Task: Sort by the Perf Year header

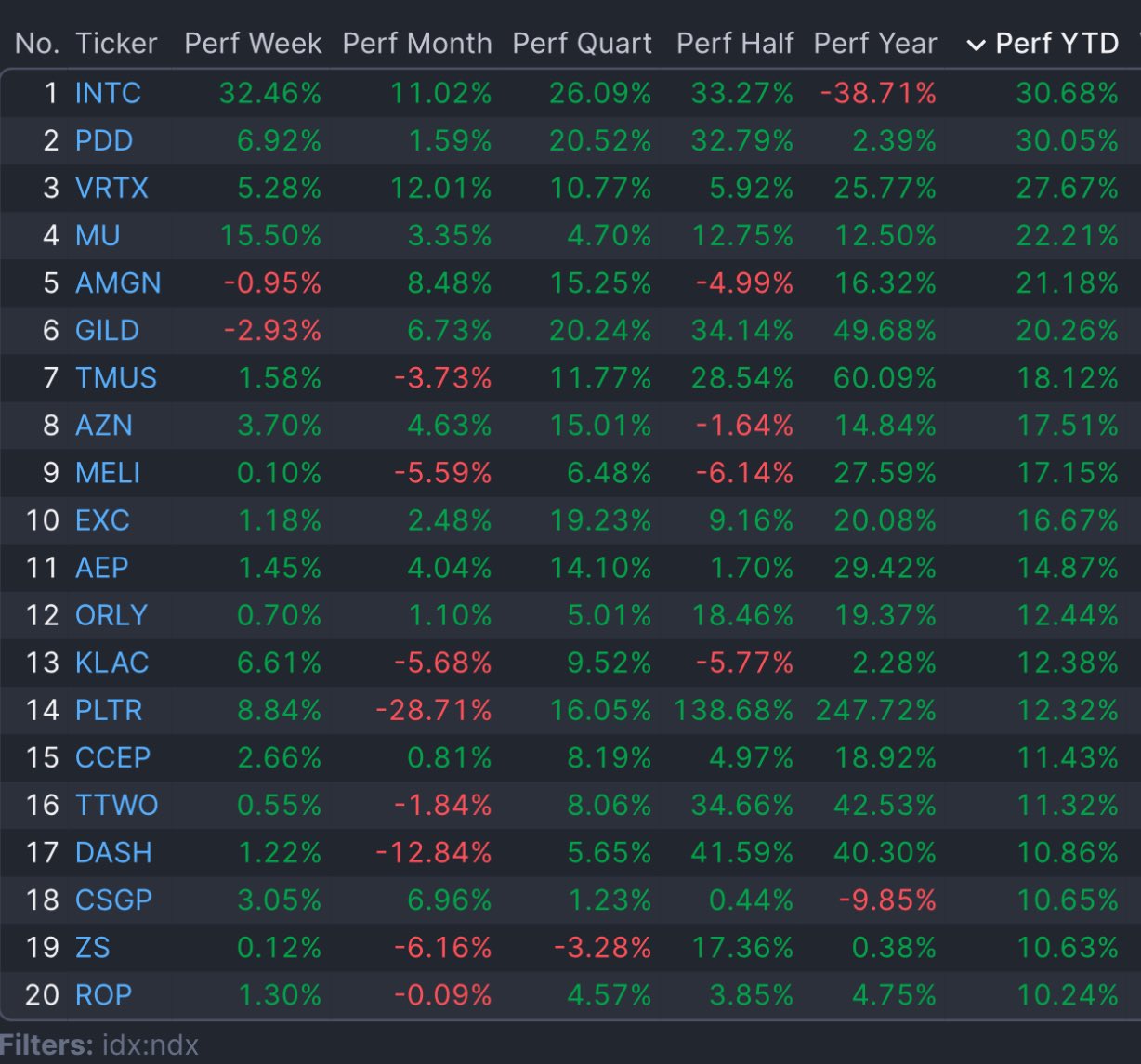Action: pyautogui.click(x=875, y=44)
